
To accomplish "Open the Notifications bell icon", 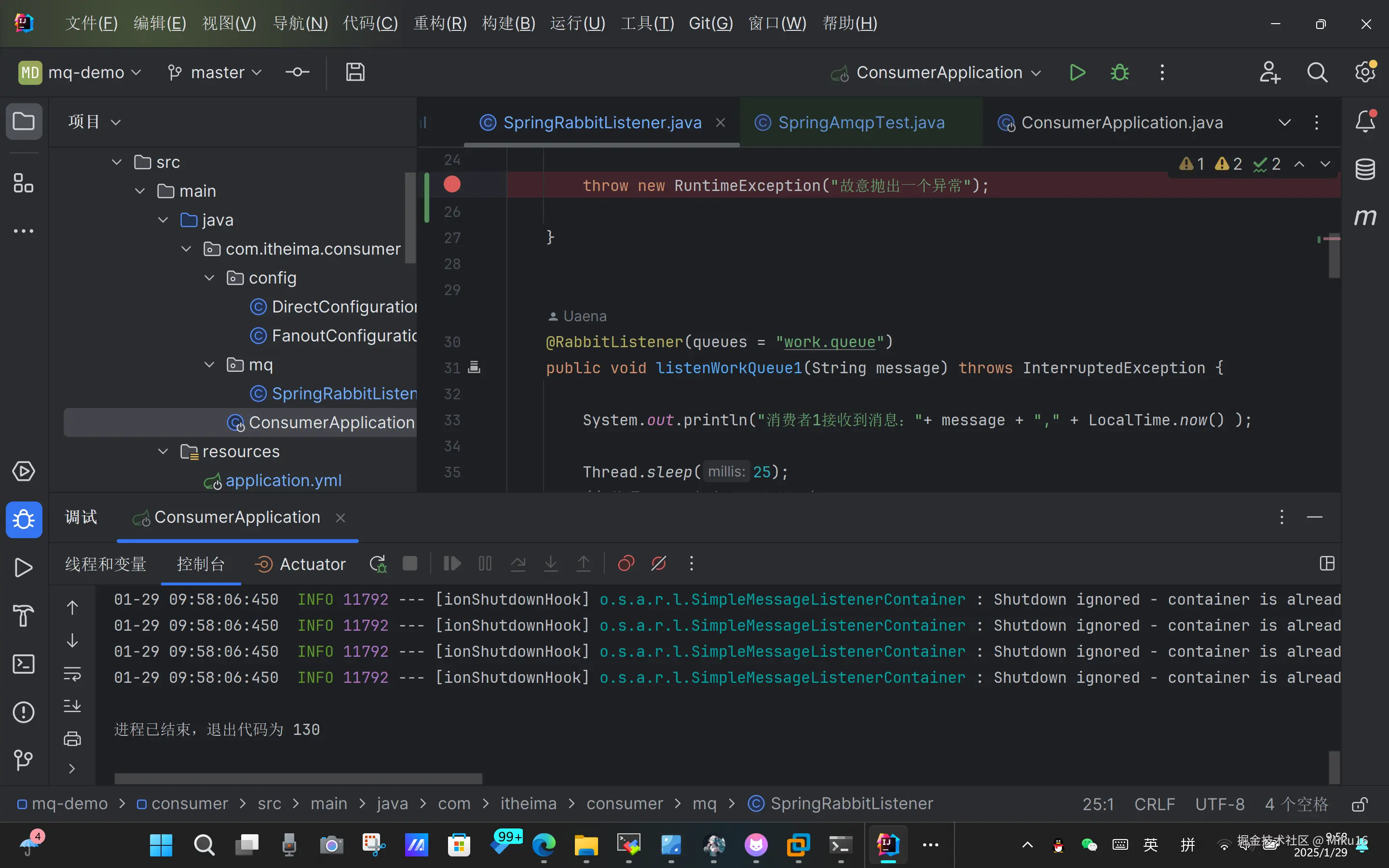I will click(1365, 122).
